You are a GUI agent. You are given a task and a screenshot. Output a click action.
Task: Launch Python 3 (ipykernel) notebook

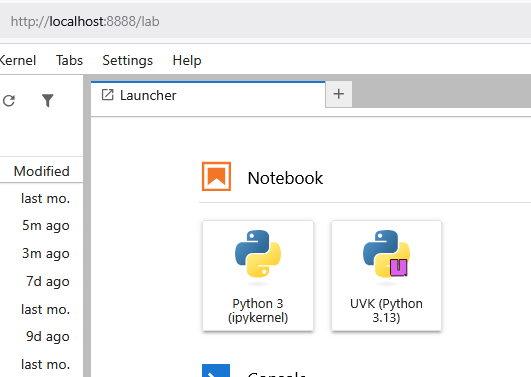[258, 275]
